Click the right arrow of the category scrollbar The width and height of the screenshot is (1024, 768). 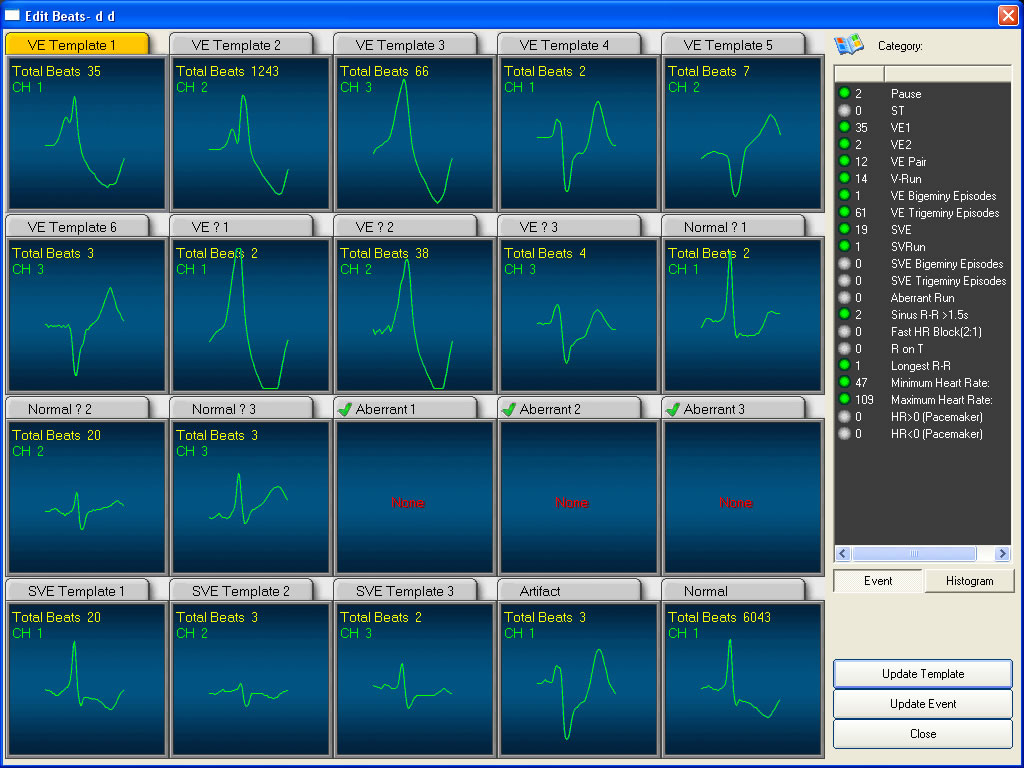coord(1002,553)
